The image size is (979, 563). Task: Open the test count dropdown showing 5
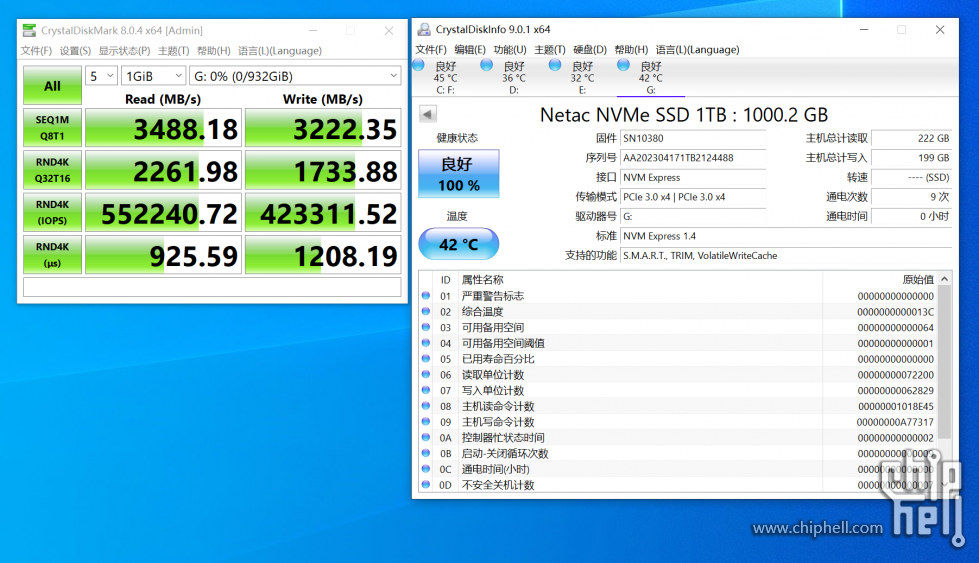(101, 76)
